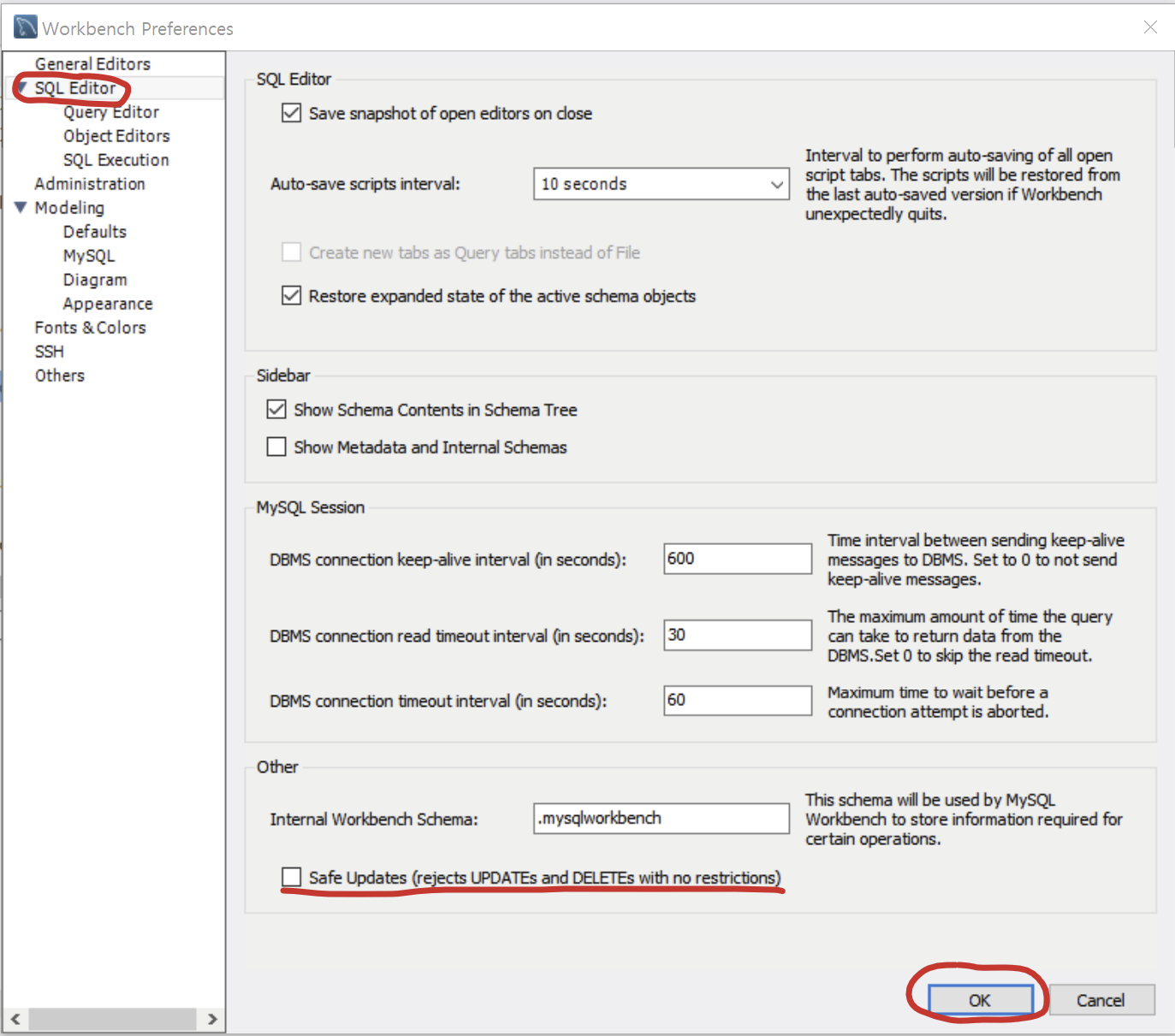Select Fonts & Colors in the sidebar
Image resolution: width=1175 pixels, height=1036 pixels.
[91, 328]
